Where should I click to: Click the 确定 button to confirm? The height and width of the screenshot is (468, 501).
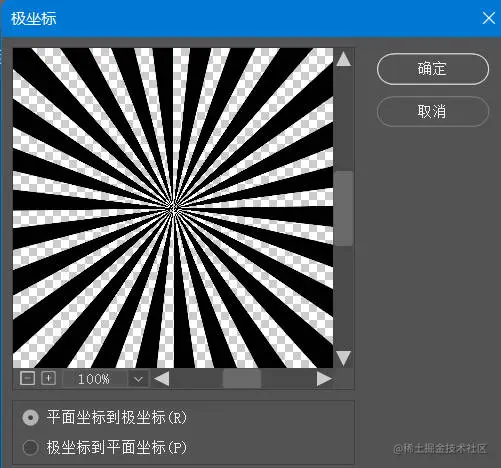pyautogui.click(x=433, y=69)
